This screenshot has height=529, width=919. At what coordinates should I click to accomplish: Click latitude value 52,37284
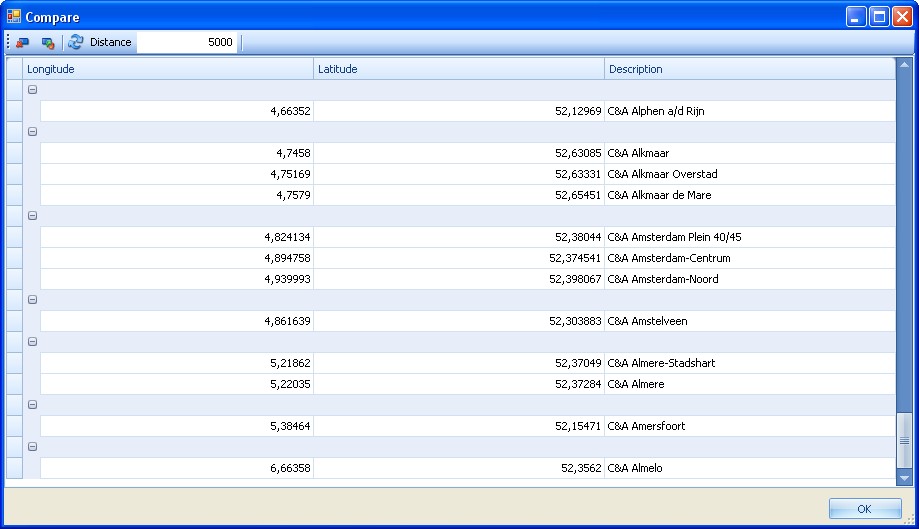[578, 384]
